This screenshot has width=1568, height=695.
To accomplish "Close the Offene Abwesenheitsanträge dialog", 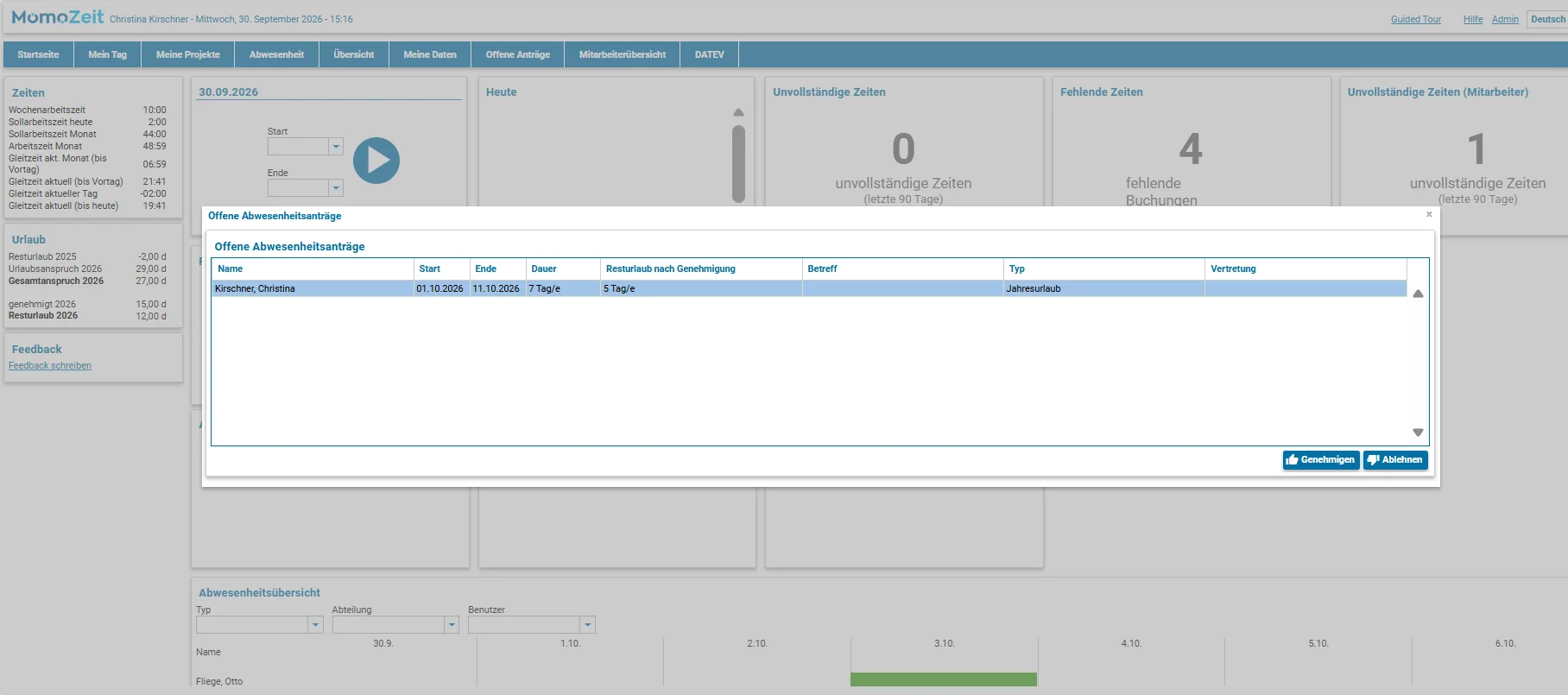I will click(x=1429, y=214).
